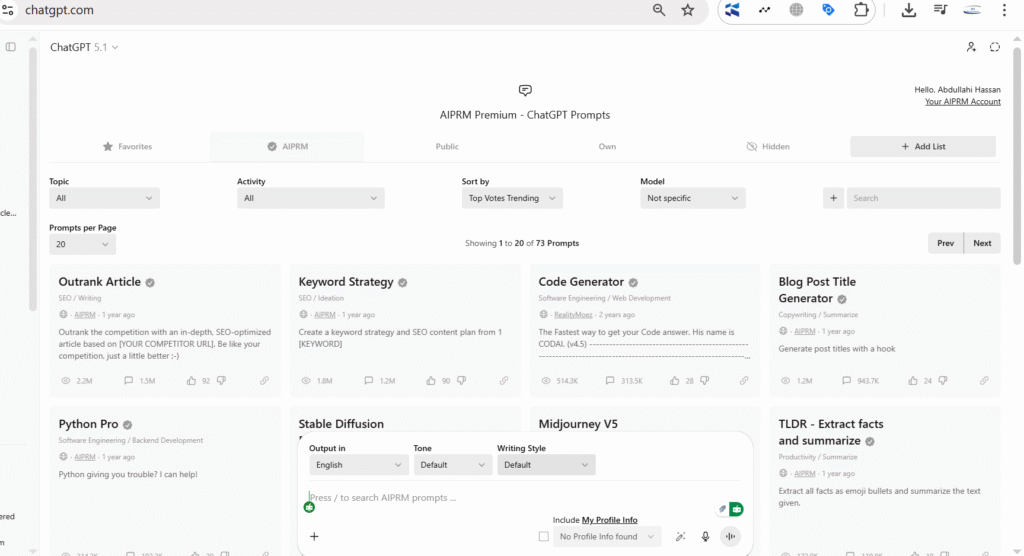Open Your AIPRM Account link
This screenshot has height=556, width=1024.
[x=963, y=101]
